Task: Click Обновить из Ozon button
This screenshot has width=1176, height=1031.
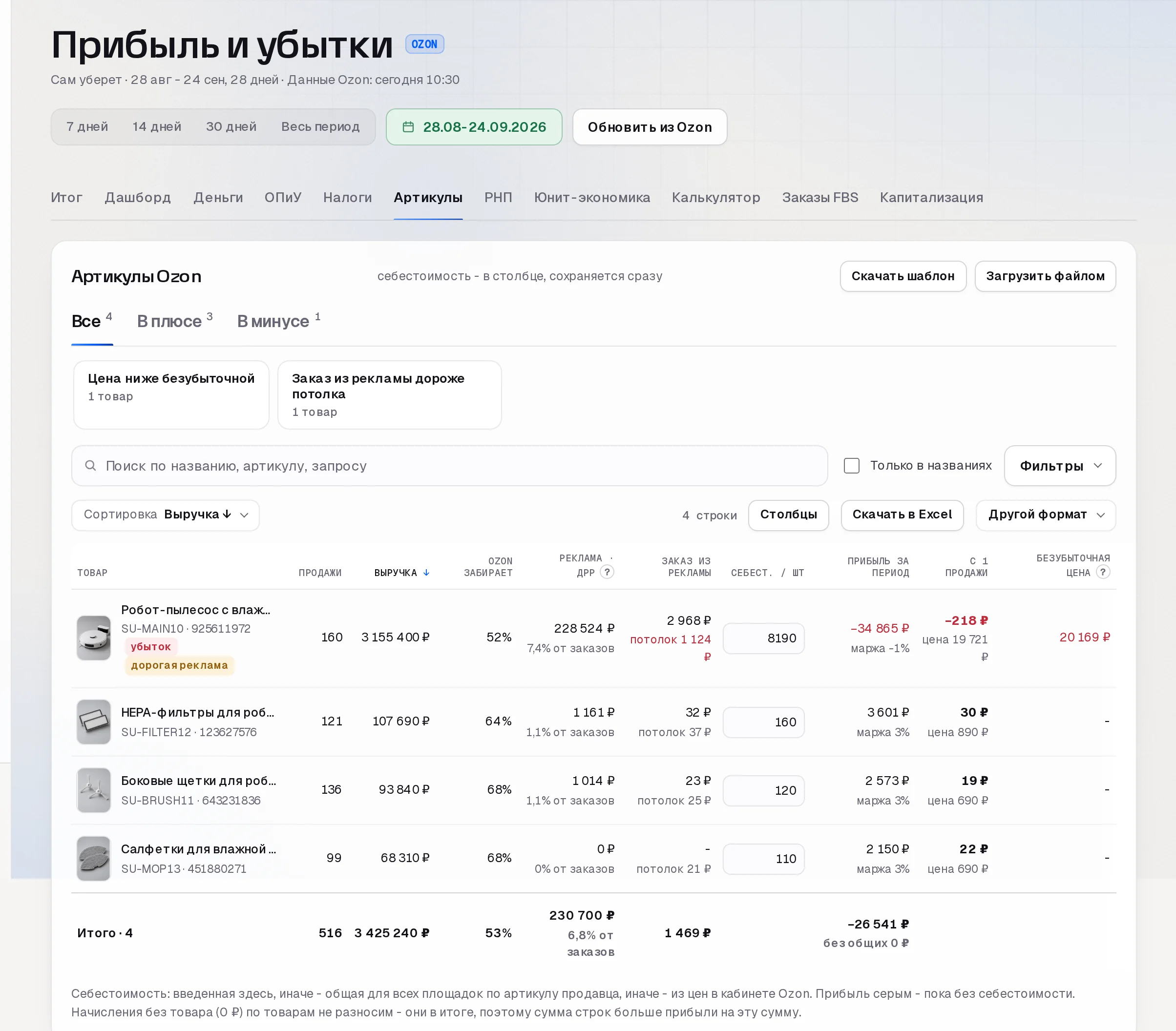Action: pyautogui.click(x=650, y=127)
